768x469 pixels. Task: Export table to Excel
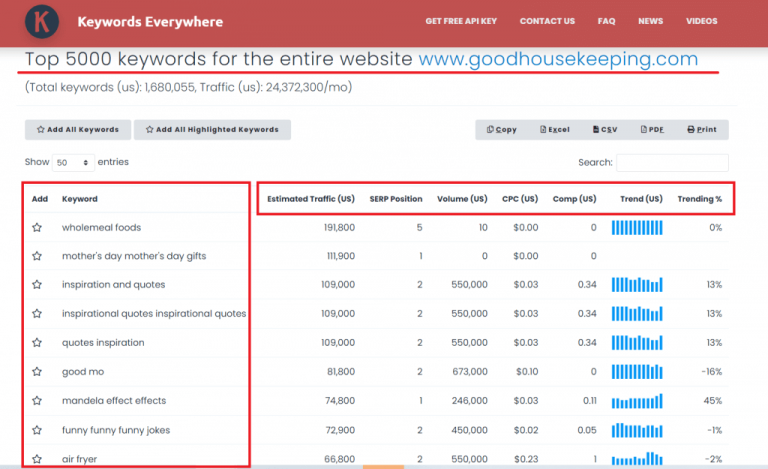pos(554,130)
